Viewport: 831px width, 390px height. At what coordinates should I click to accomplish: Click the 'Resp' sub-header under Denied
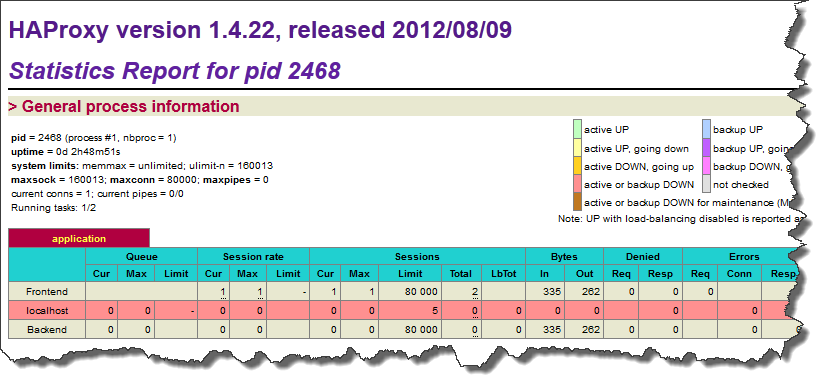pyautogui.click(x=660, y=273)
